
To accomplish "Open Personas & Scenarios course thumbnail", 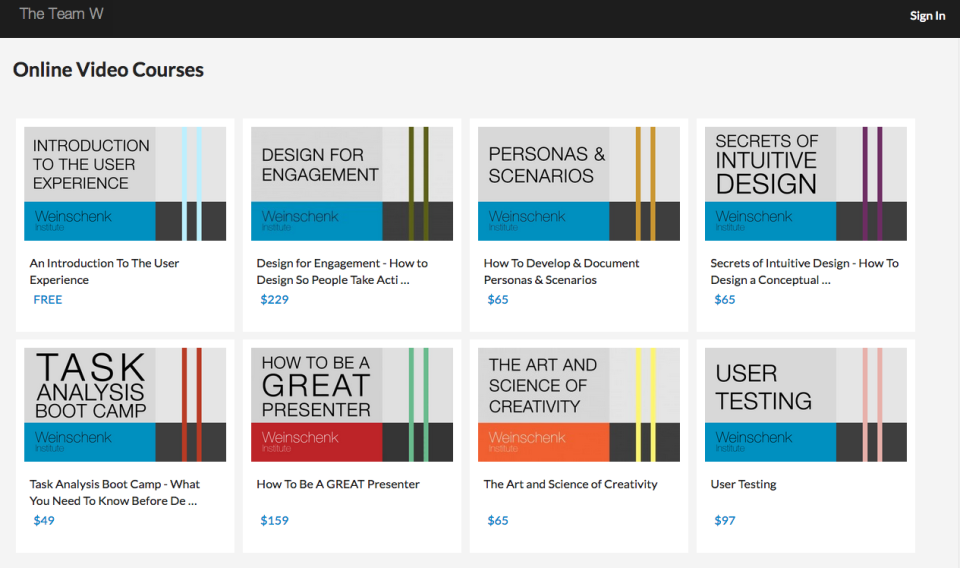I will coord(579,184).
